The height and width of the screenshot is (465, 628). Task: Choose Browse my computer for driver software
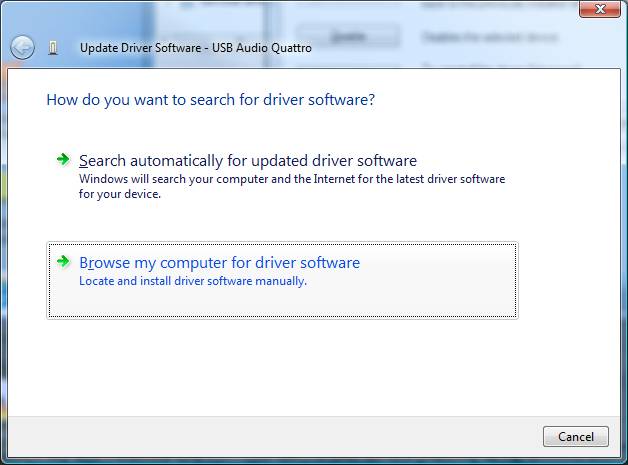(x=219, y=263)
